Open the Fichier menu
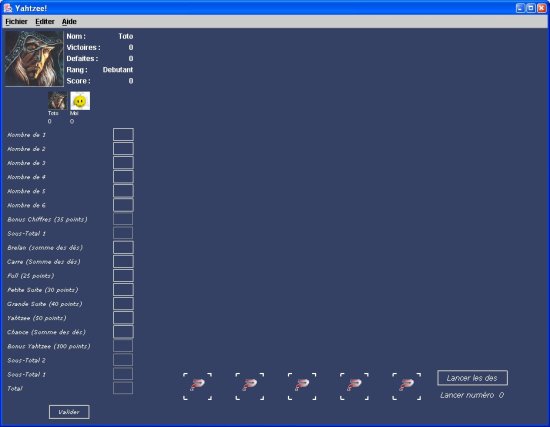 tap(16, 22)
